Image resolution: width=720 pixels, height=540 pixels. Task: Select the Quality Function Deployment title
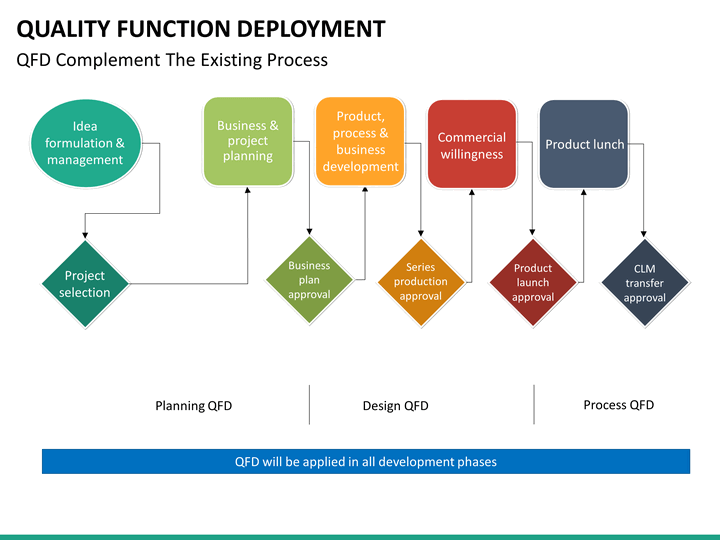201,29
